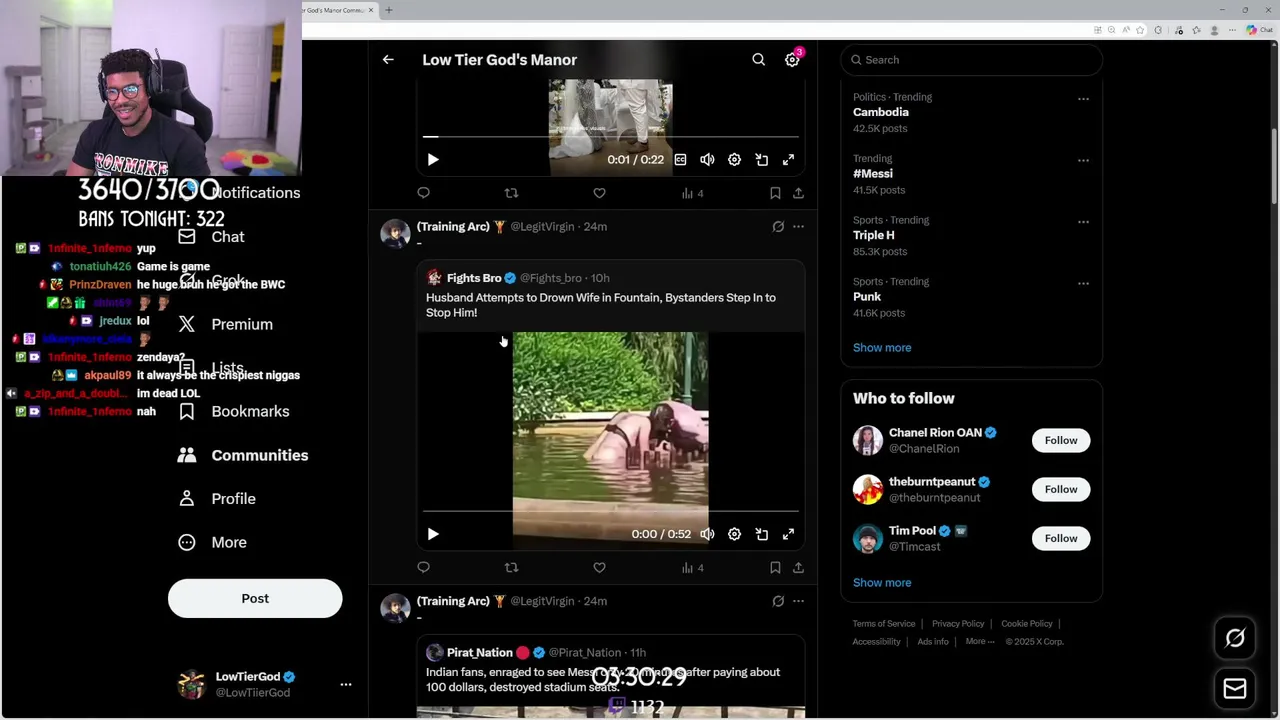Viewport: 1280px width, 720px height.
Task: Open the Privacy Policy link
Action: 958,624
